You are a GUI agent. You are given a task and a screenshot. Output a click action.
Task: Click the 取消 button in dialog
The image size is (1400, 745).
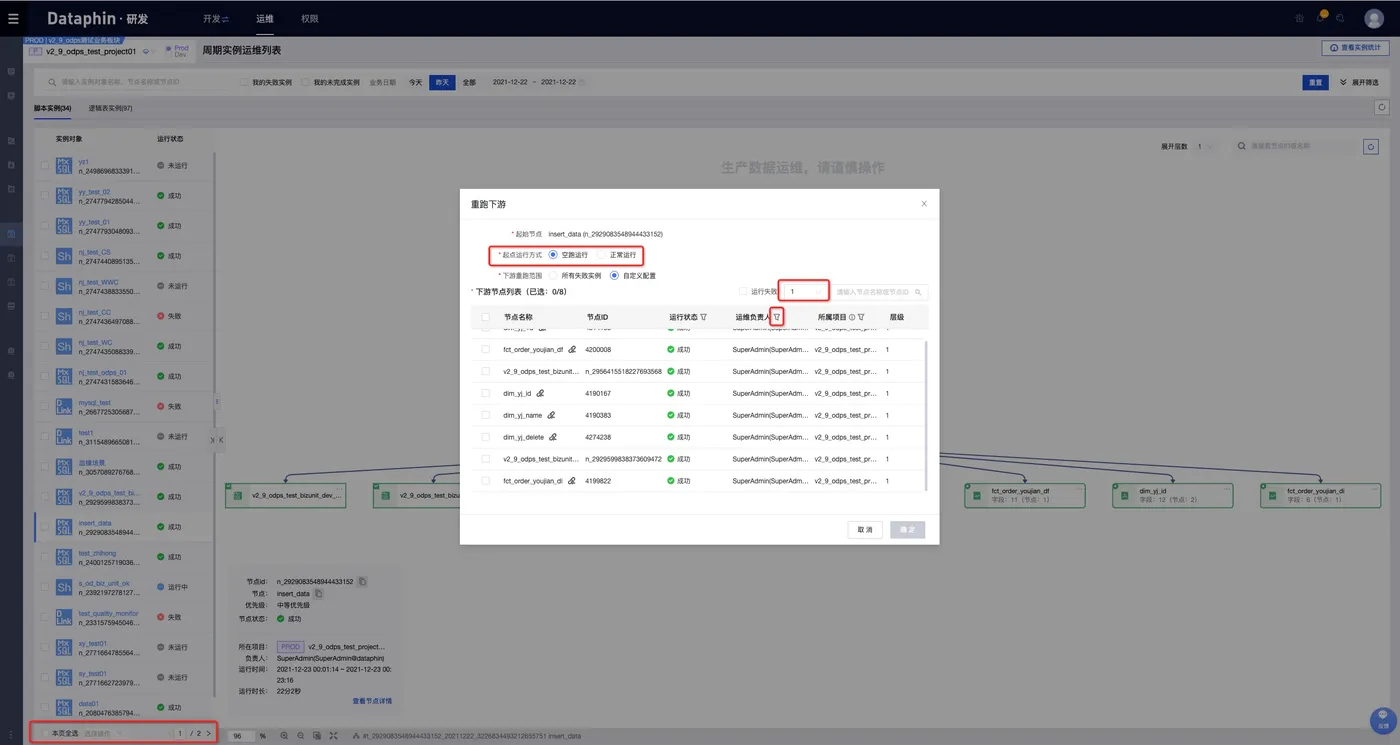(865, 530)
